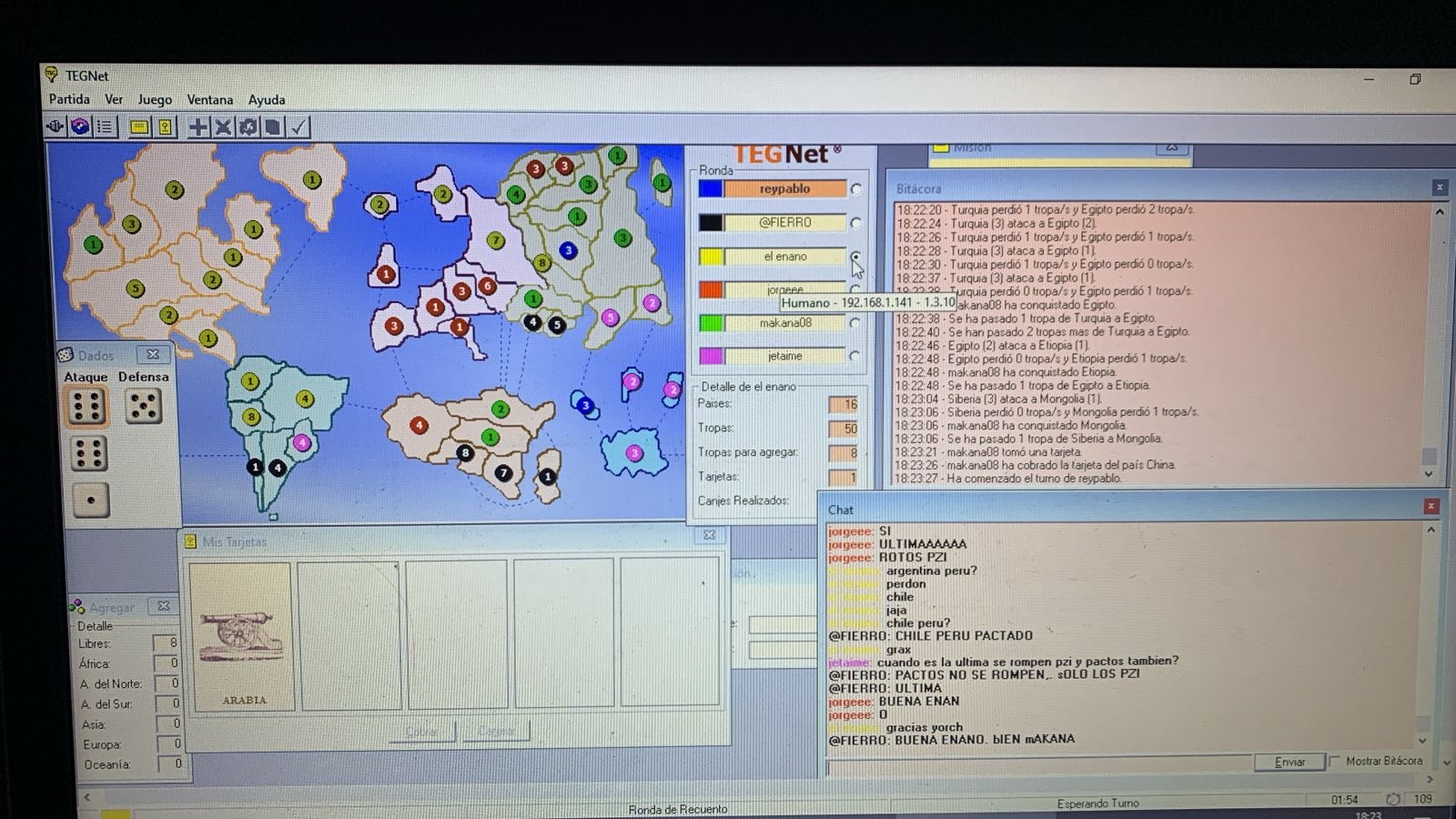Click the yellow lightbulb card toolbar icon
The image size is (1456, 819).
165,127
